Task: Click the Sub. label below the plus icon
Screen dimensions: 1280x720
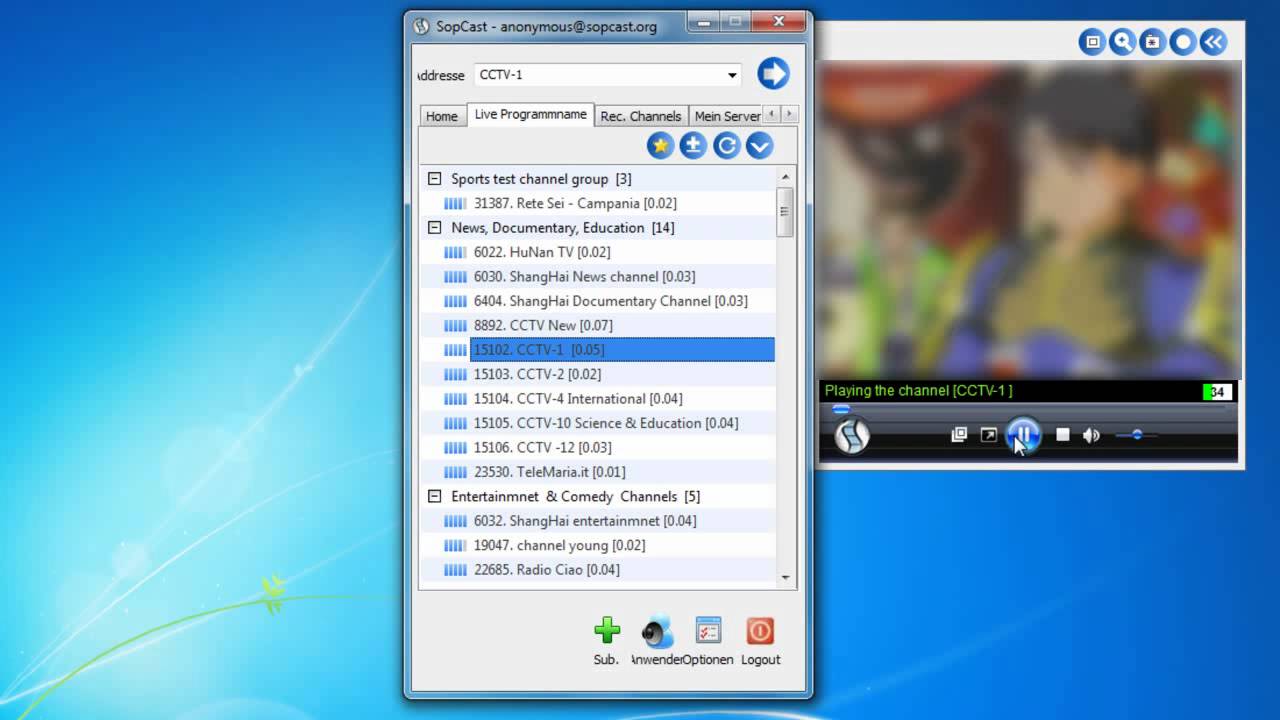Action: [606, 660]
